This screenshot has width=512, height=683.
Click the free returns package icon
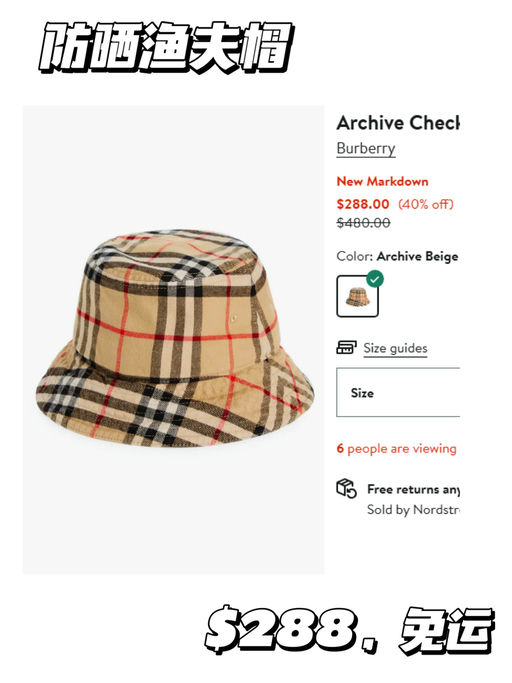[346, 488]
